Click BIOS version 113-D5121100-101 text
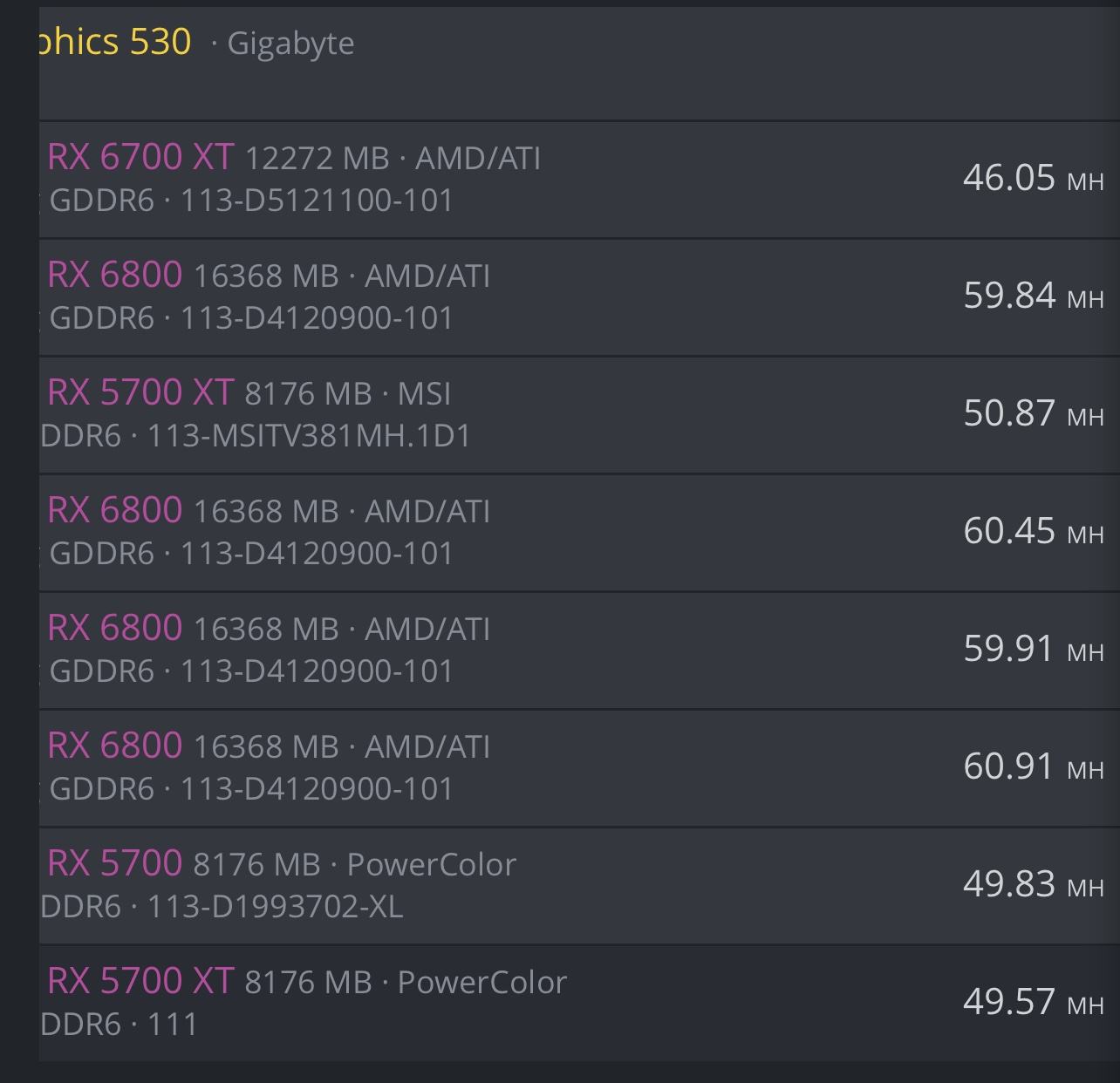The height and width of the screenshot is (1083, 1120). [x=317, y=201]
